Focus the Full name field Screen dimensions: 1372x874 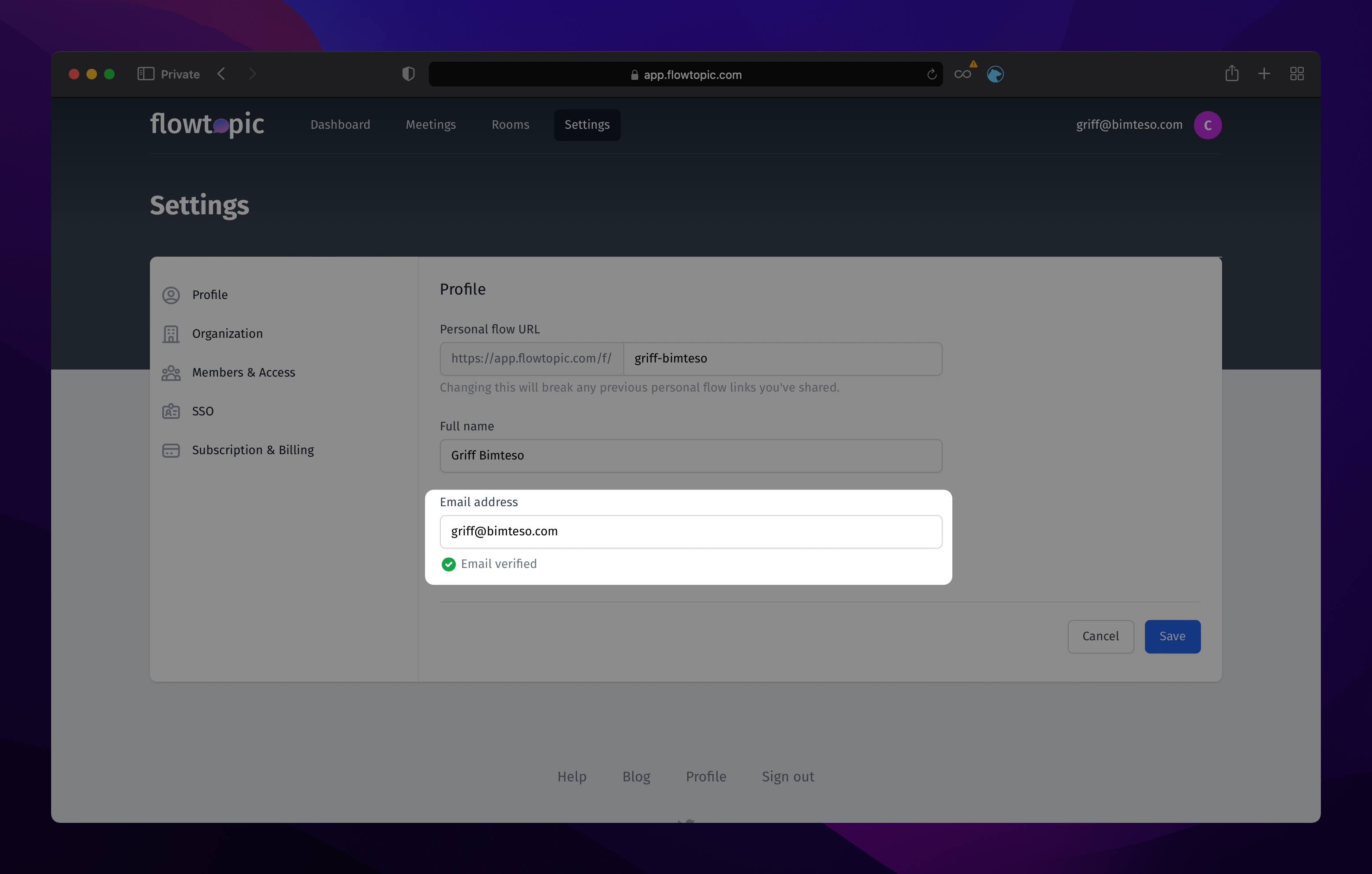pyautogui.click(x=690, y=456)
